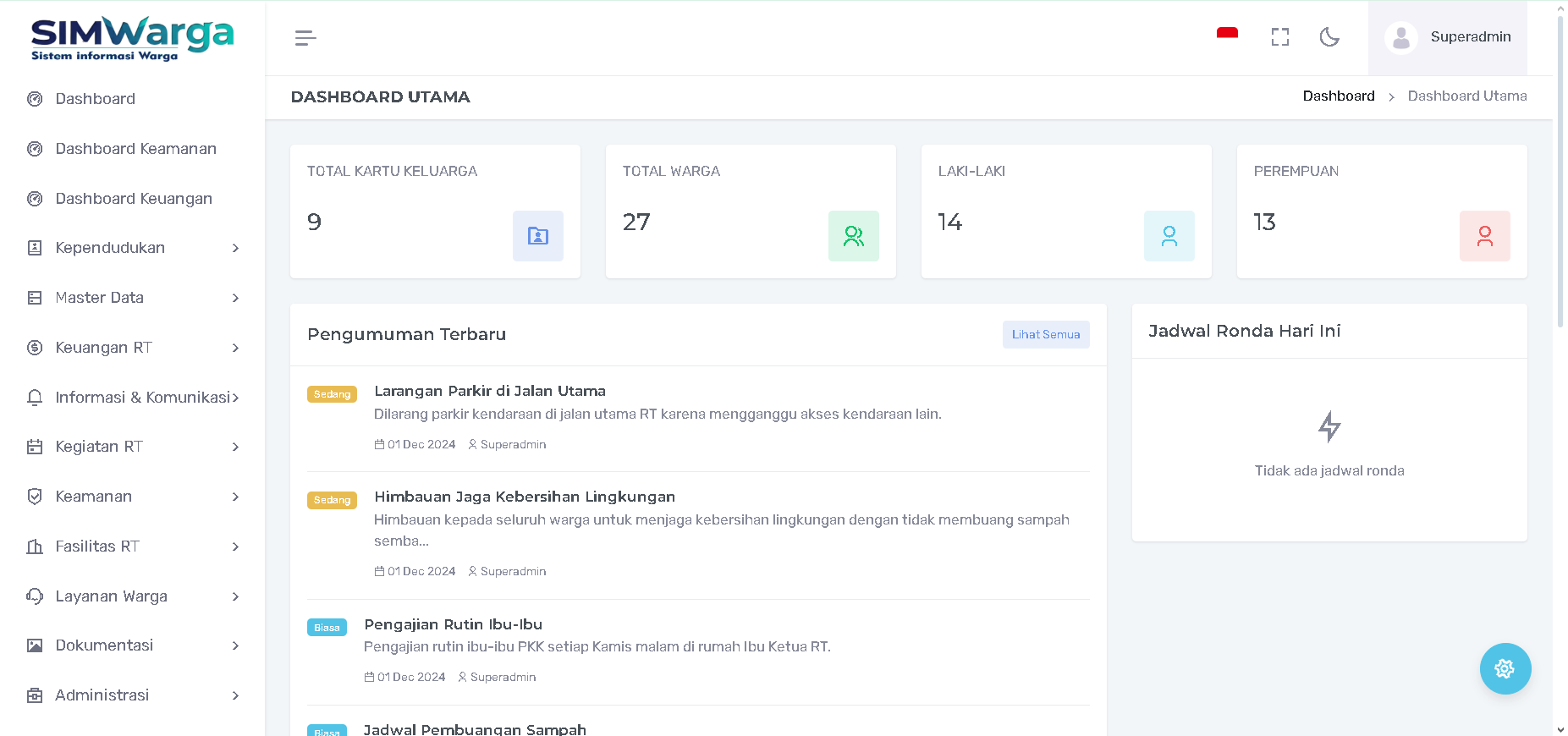Toggle fullscreen mode icon
The height and width of the screenshot is (736, 1568).
pos(1279,37)
